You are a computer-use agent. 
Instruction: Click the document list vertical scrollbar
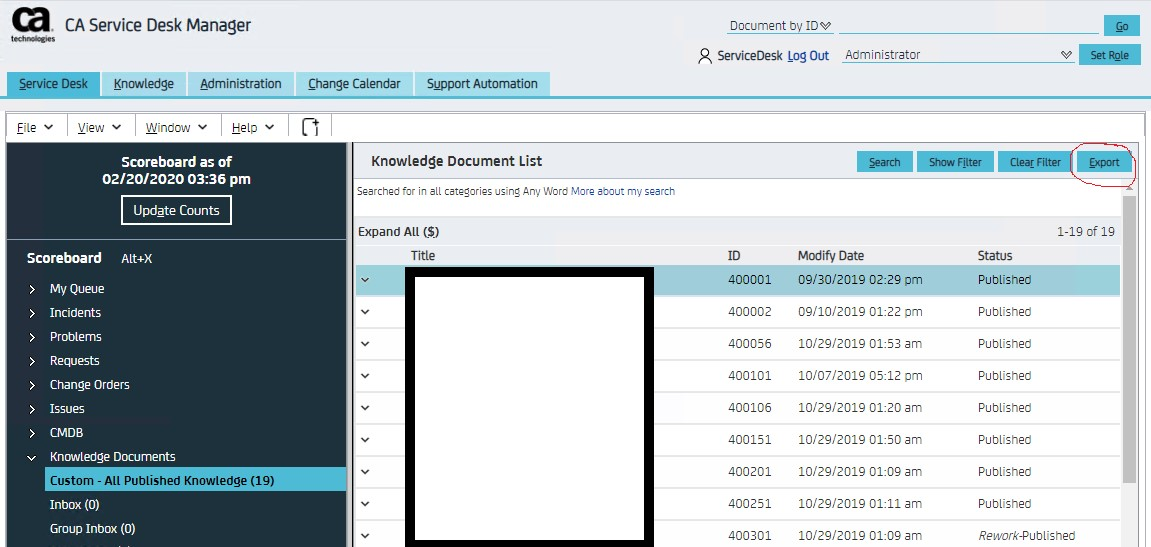[x=1129, y=340]
